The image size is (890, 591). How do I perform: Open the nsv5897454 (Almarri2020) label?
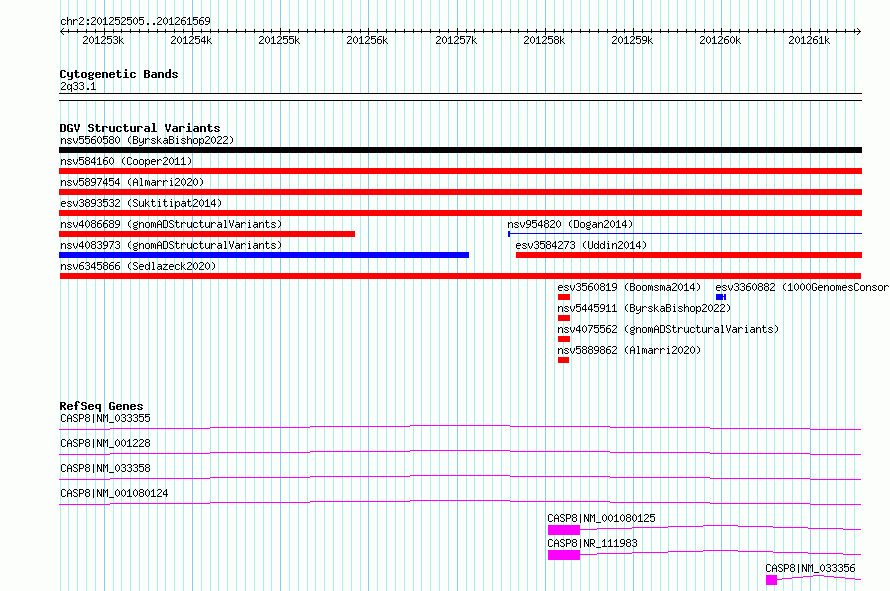tap(132, 182)
